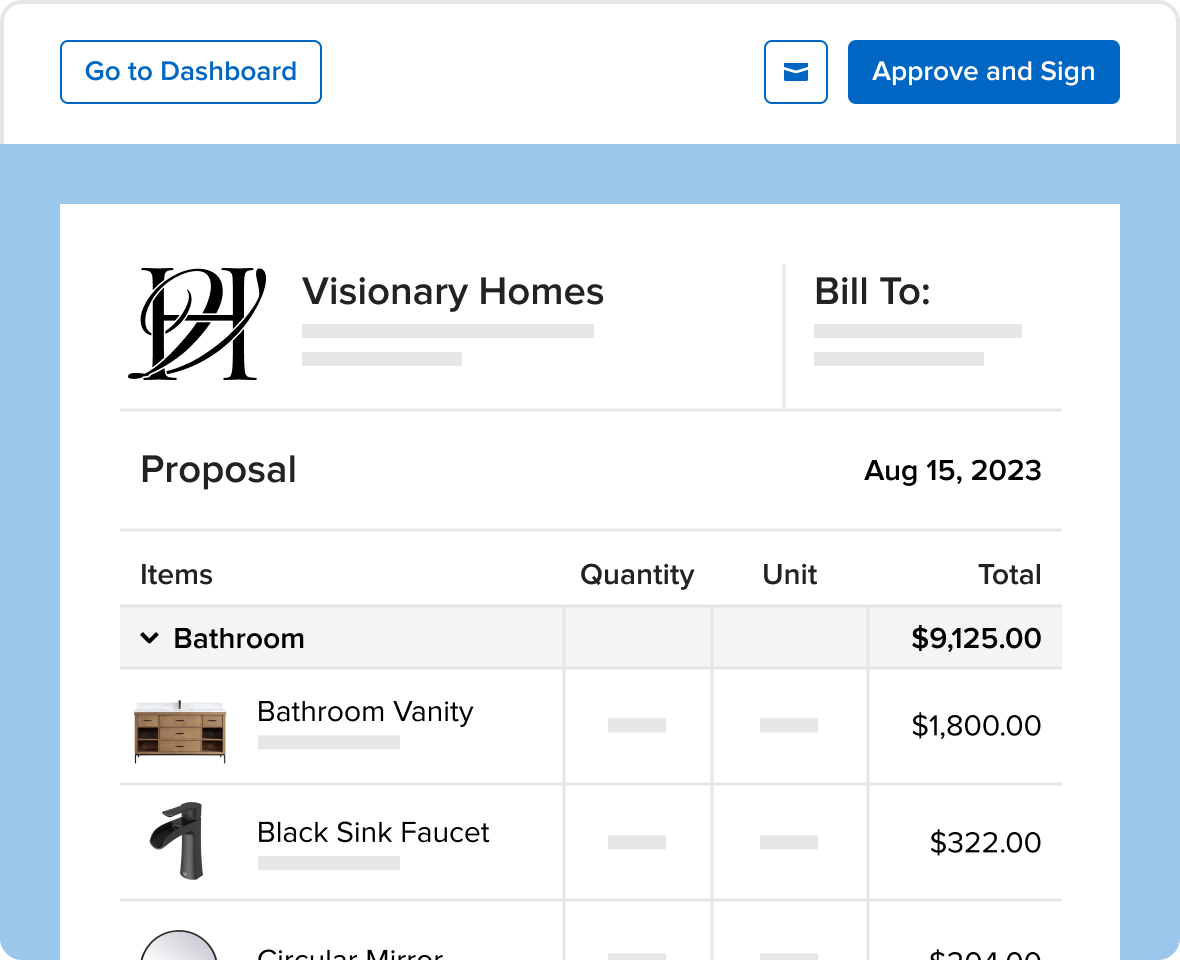Click the Bathroom $9,125.00 subtotal
Viewport: 1180px width, 960px height.
(x=976, y=638)
